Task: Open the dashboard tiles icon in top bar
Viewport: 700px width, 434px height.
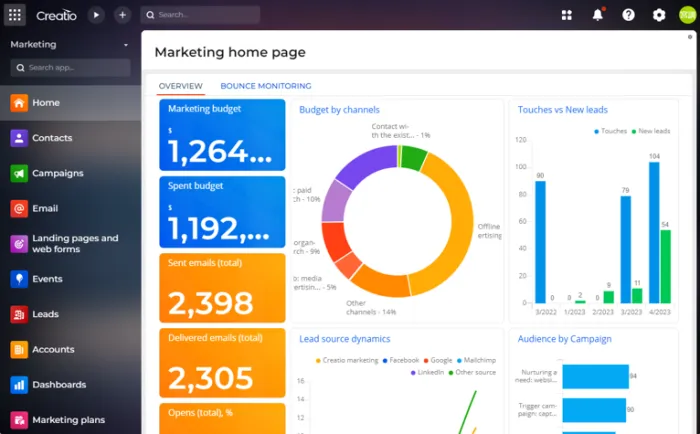Action: pyautogui.click(x=567, y=15)
